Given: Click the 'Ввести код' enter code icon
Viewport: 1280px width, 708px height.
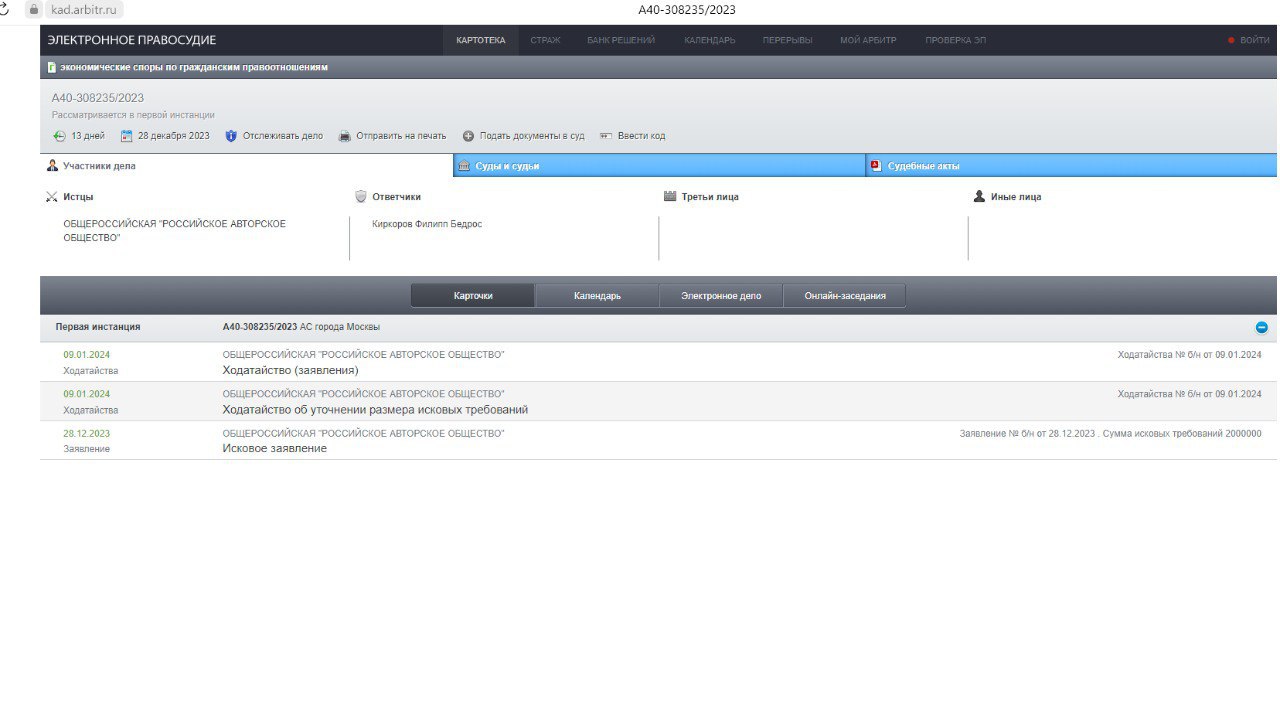Looking at the screenshot, I should coord(606,136).
